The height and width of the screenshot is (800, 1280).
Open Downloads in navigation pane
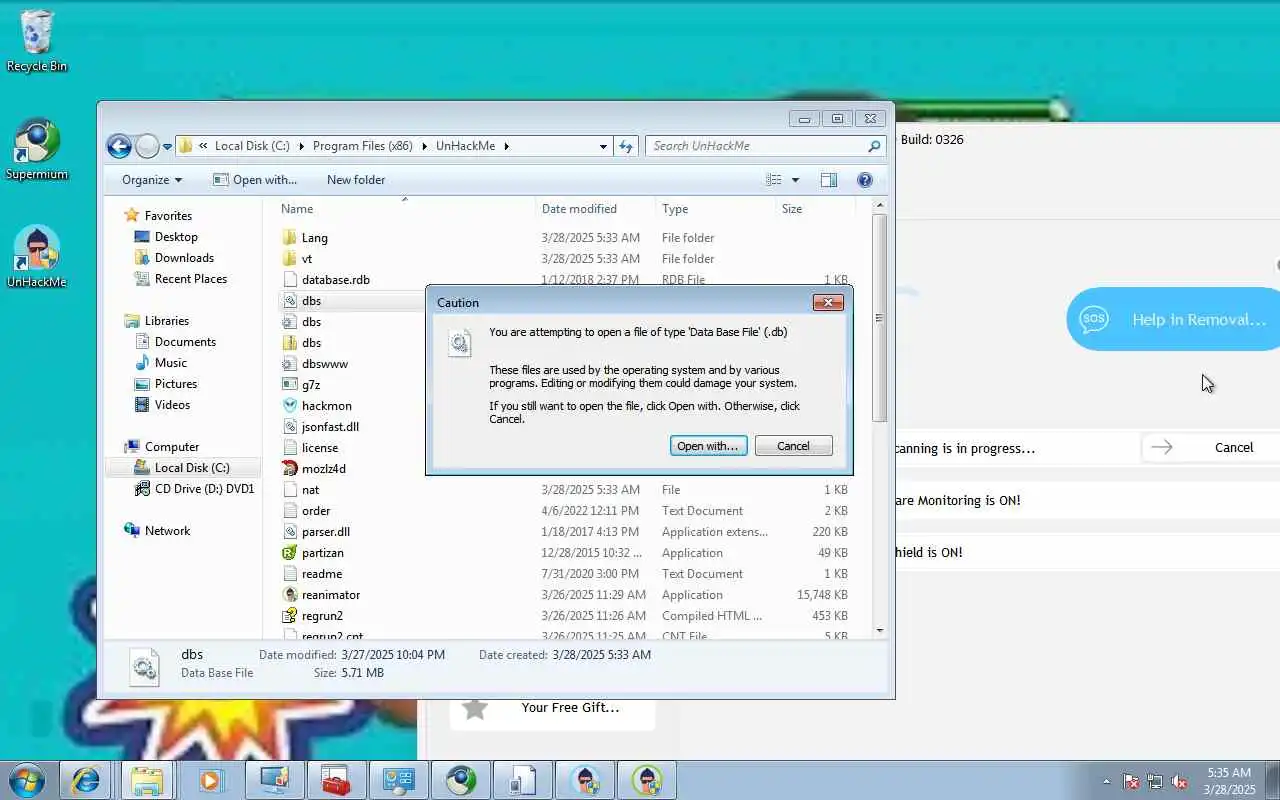click(184, 258)
